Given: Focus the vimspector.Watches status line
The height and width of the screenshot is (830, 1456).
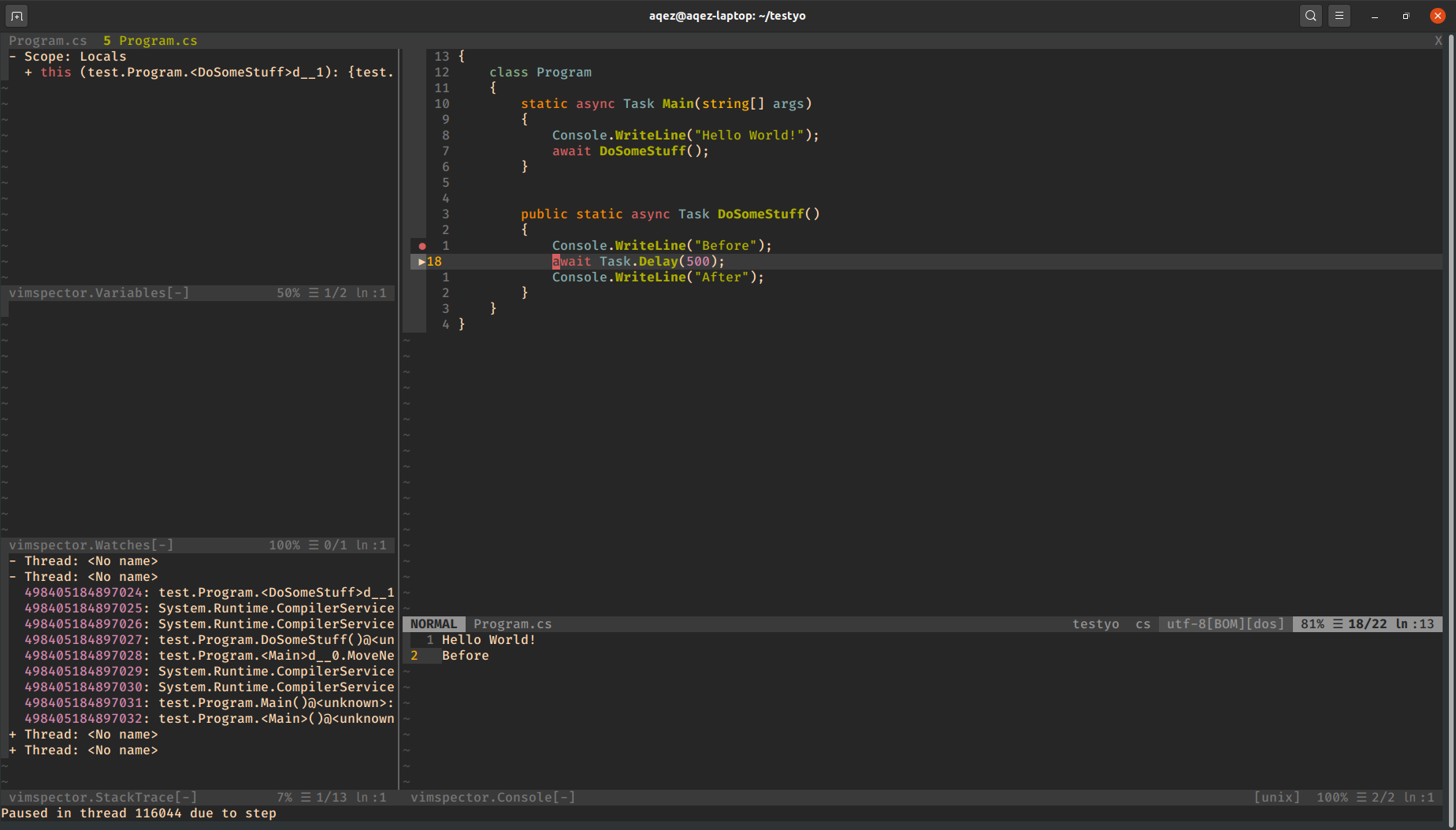Looking at the screenshot, I should coord(198,545).
